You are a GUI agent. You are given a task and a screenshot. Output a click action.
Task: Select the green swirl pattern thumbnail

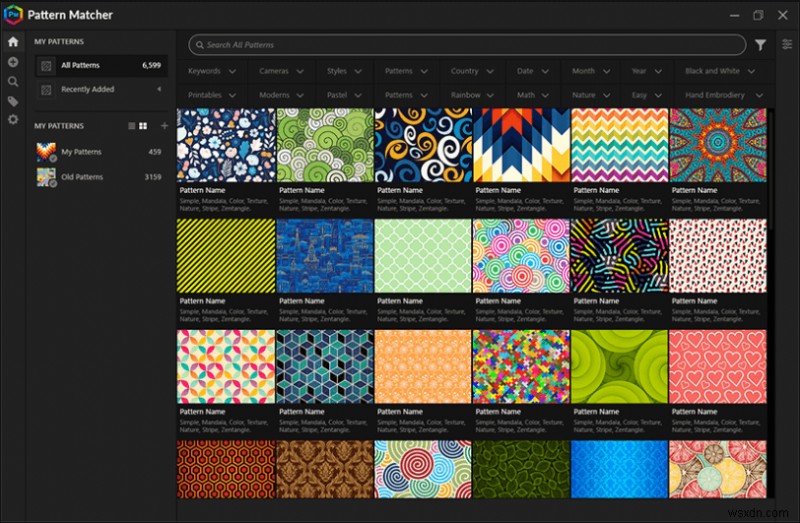pos(620,366)
